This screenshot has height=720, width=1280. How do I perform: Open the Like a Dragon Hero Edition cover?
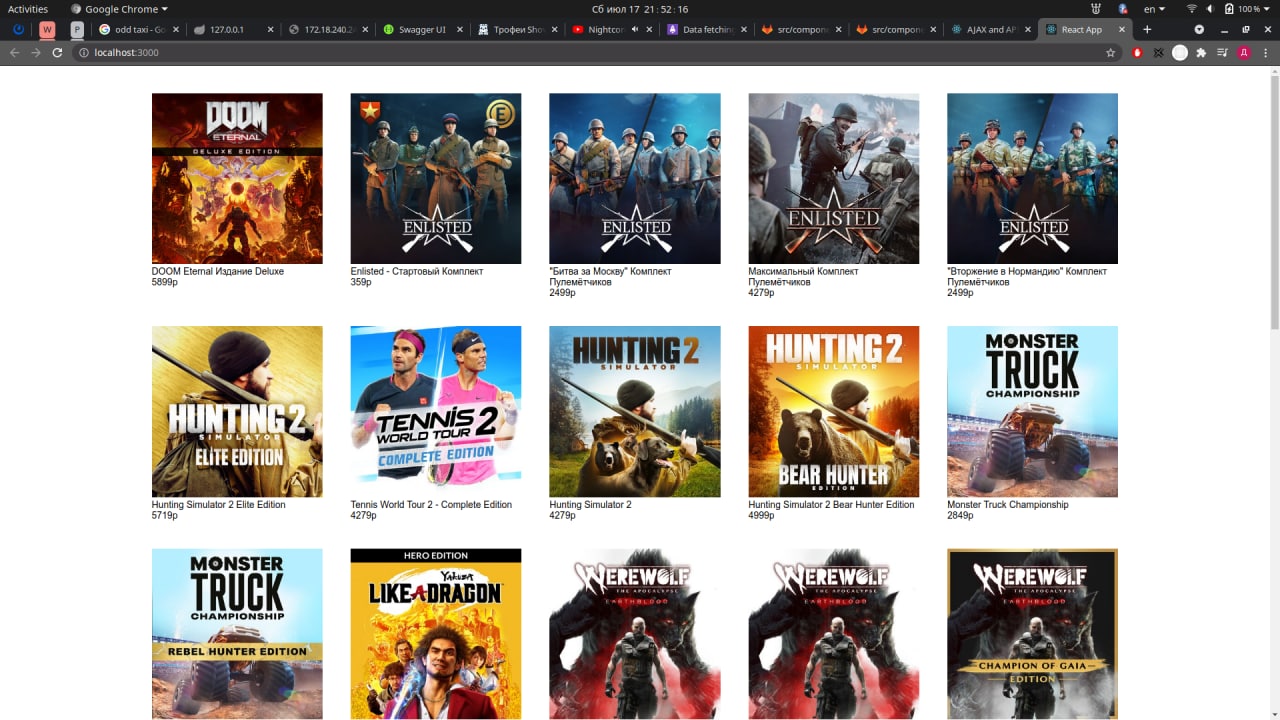click(436, 634)
